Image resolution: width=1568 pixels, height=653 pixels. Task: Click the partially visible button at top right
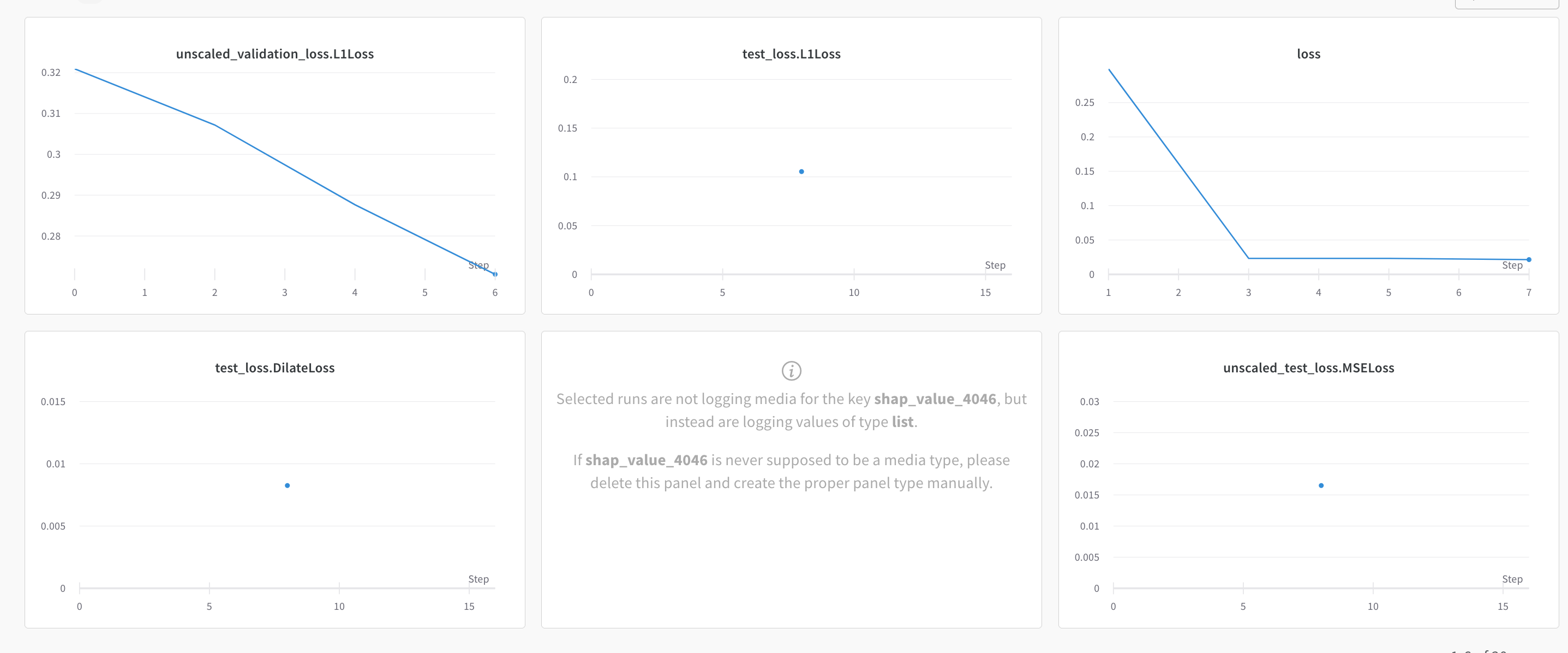[x=1506, y=4]
